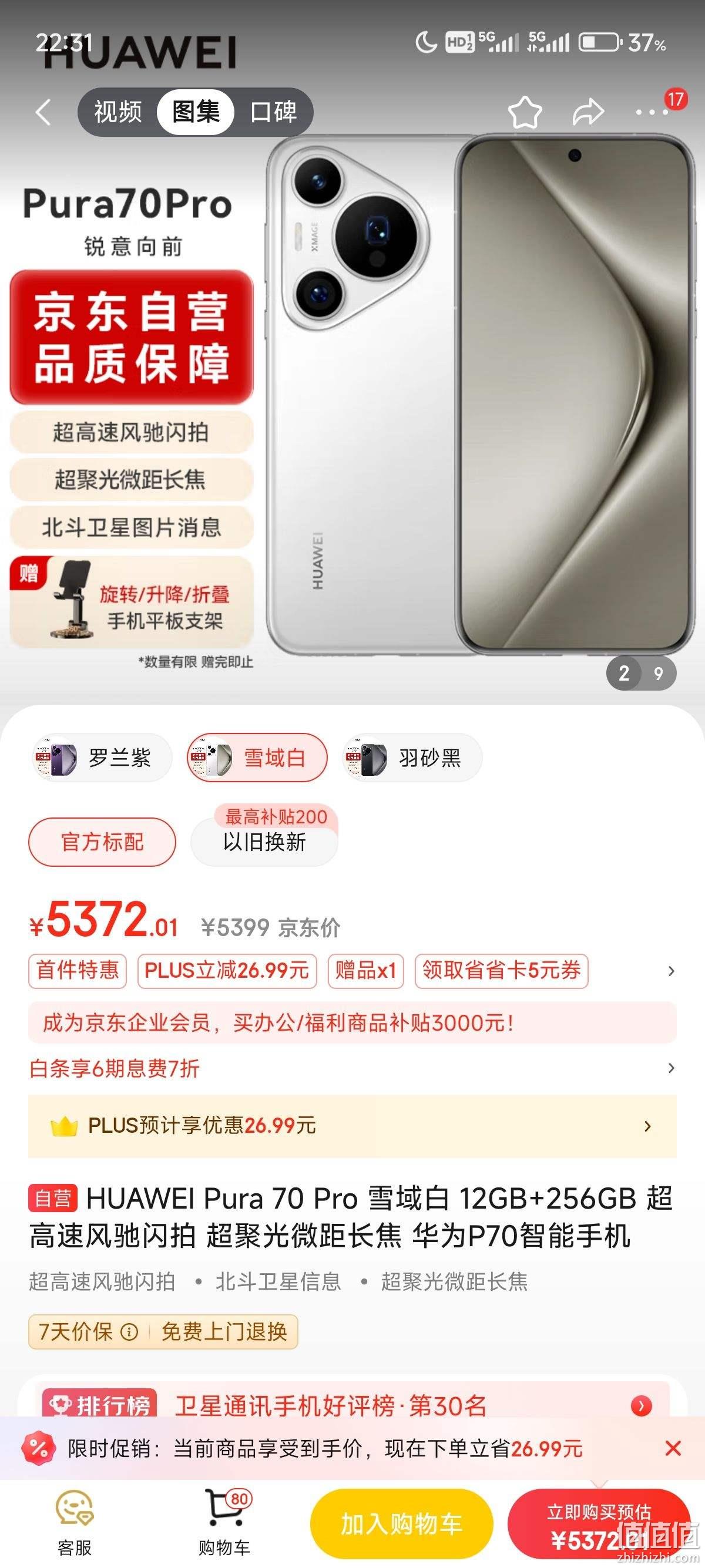Tap the back arrow icon

pyautogui.click(x=43, y=112)
